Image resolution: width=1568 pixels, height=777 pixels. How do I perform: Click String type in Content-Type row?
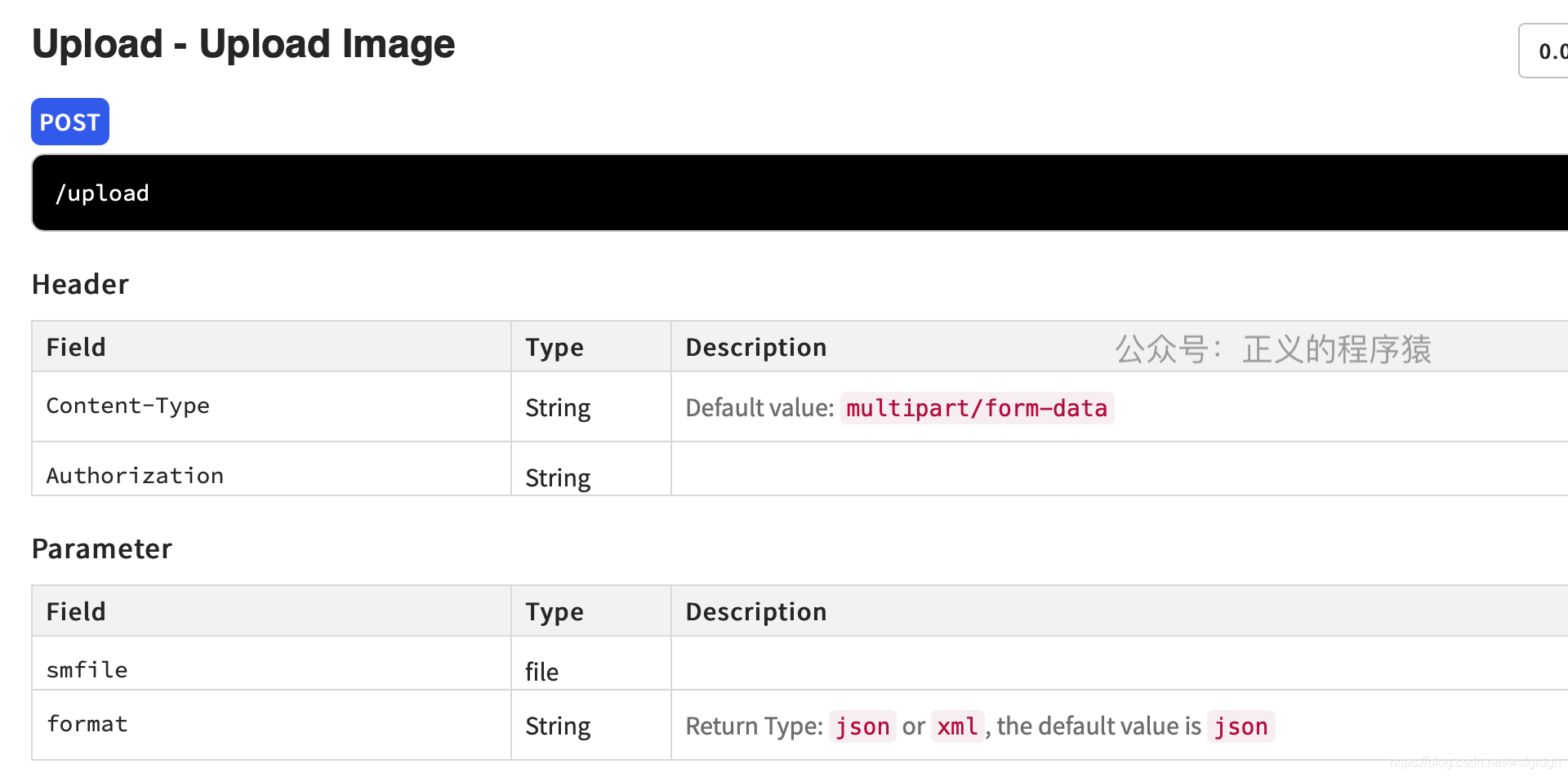(x=558, y=407)
